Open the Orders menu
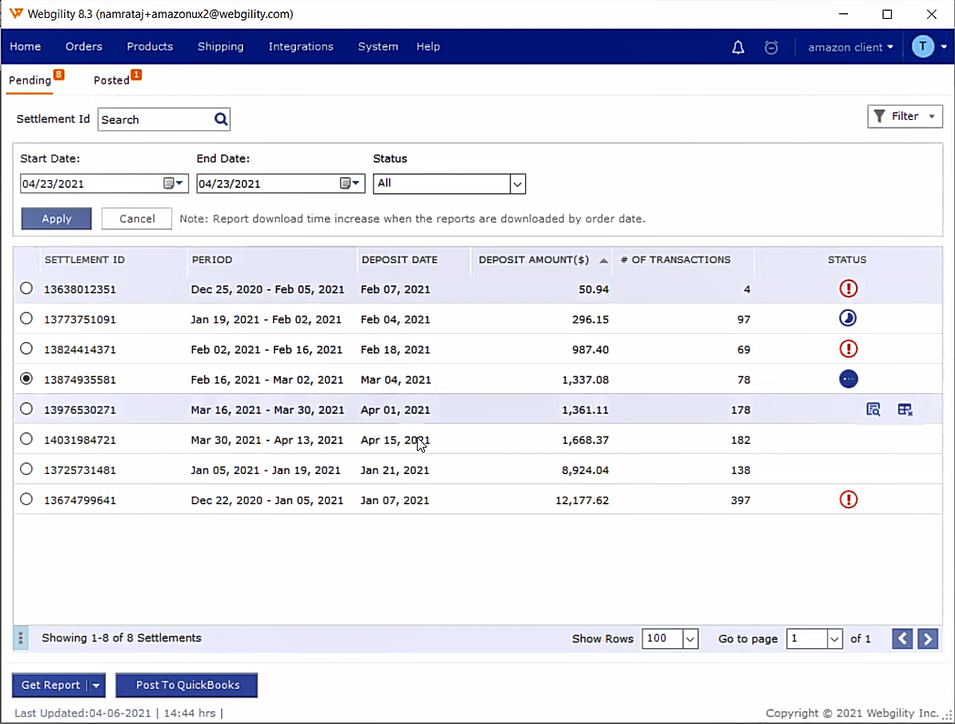The width and height of the screenshot is (955, 724). (x=84, y=47)
